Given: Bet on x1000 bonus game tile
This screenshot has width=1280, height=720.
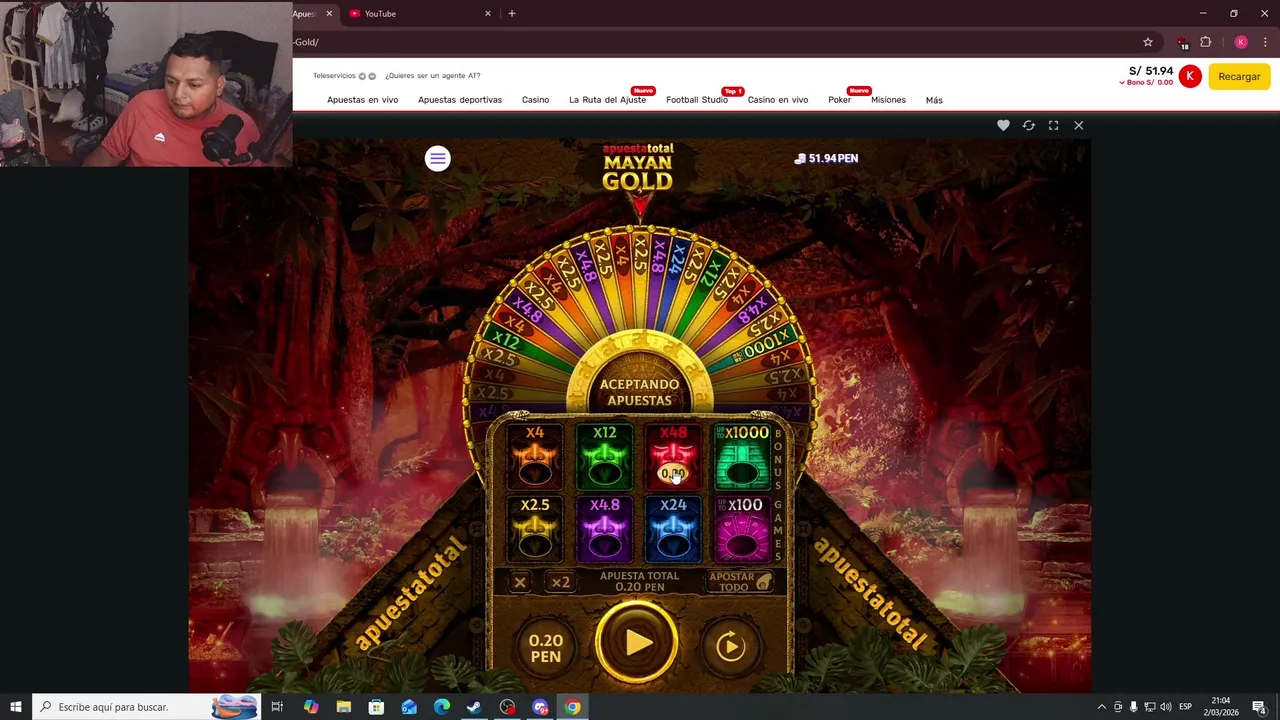Looking at the screenshot, I should click(x=742, y=457).
